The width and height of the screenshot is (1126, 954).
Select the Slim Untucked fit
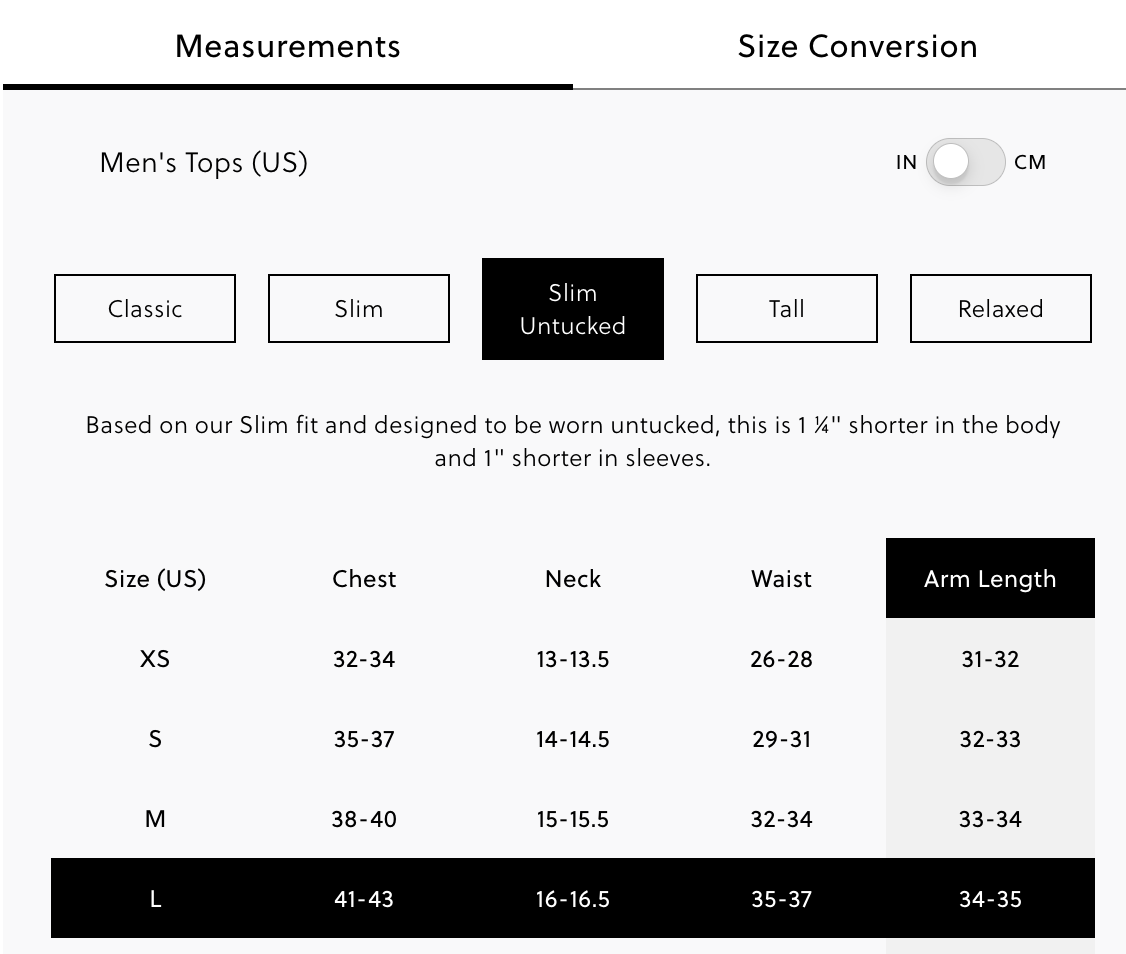(x=573, y=309)
